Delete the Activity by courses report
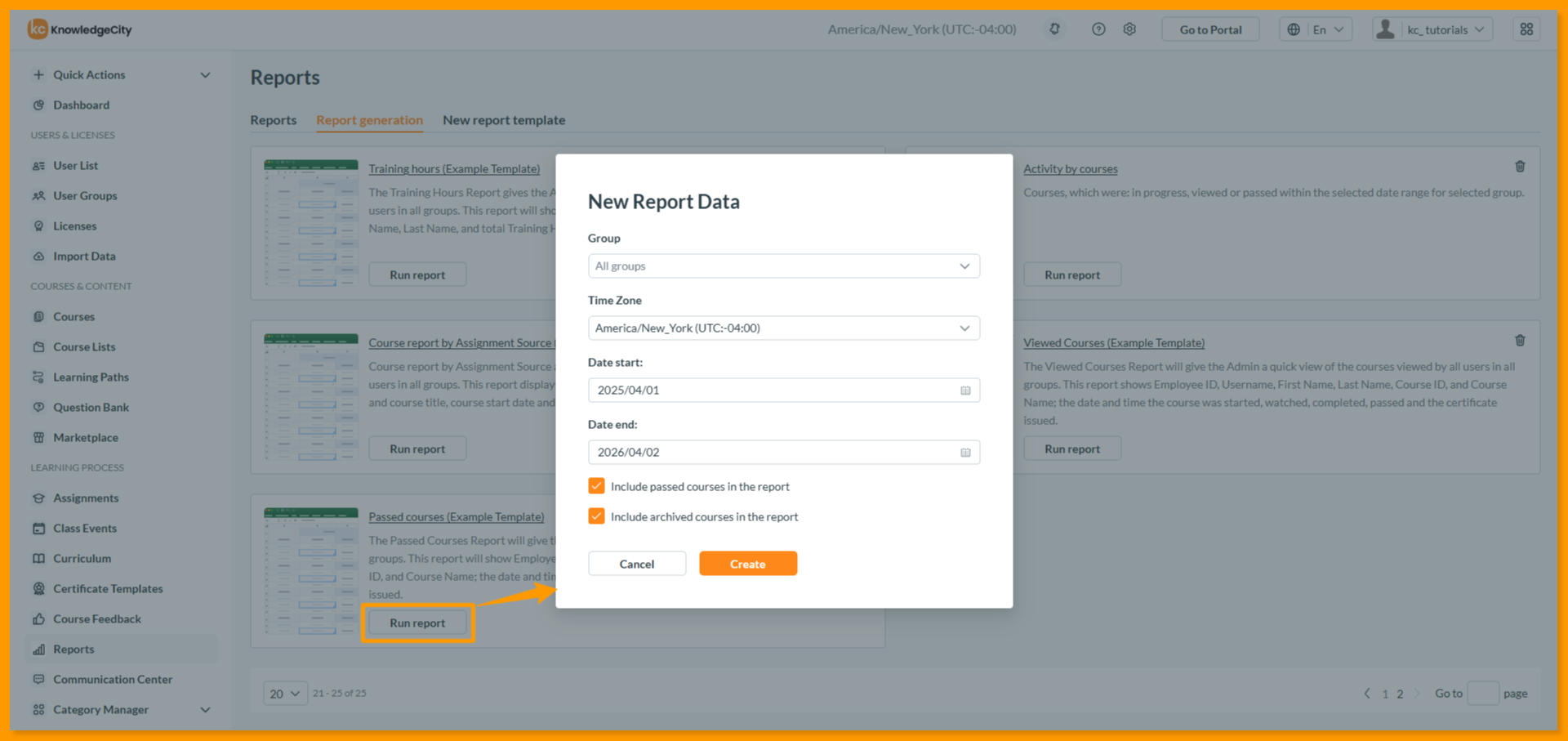Image resolution: width=1568 pixels, height=741 pixels. (x=1520, y=167)
